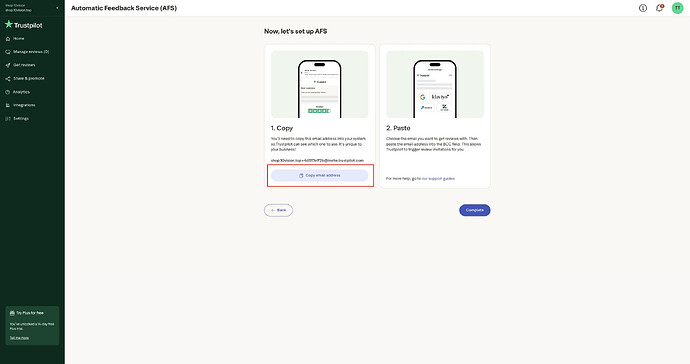Click the phone illustration in the Copy card
690x364 pixels.
[x=319, y=88]
